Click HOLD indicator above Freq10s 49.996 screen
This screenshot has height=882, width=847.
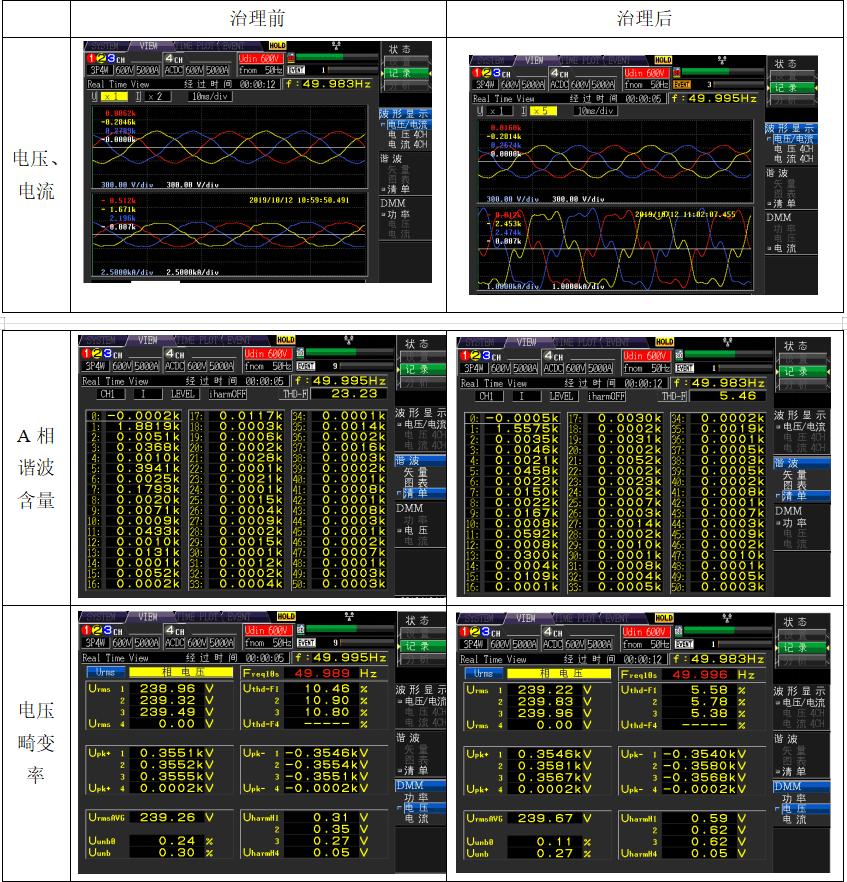664,618
